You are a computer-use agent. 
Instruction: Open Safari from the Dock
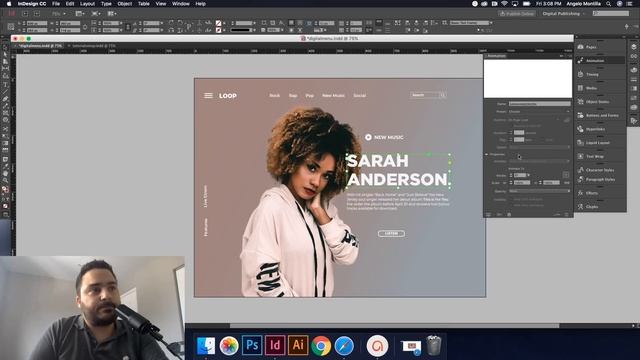(344, 346)
